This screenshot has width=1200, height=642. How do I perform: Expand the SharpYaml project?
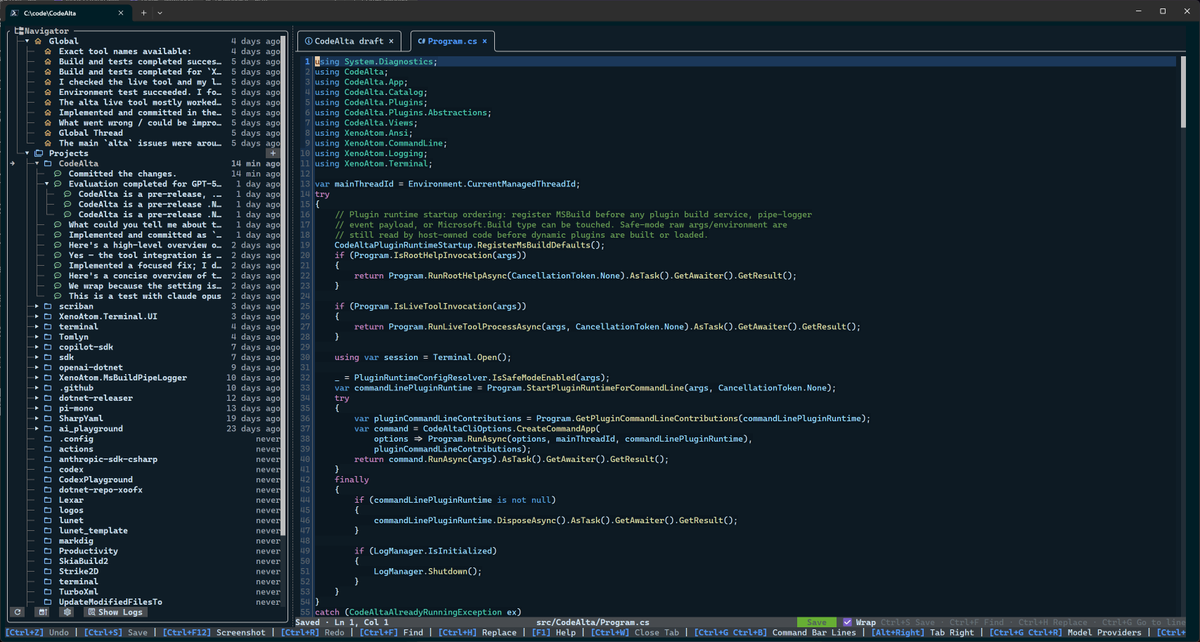(x=37, y=418)
